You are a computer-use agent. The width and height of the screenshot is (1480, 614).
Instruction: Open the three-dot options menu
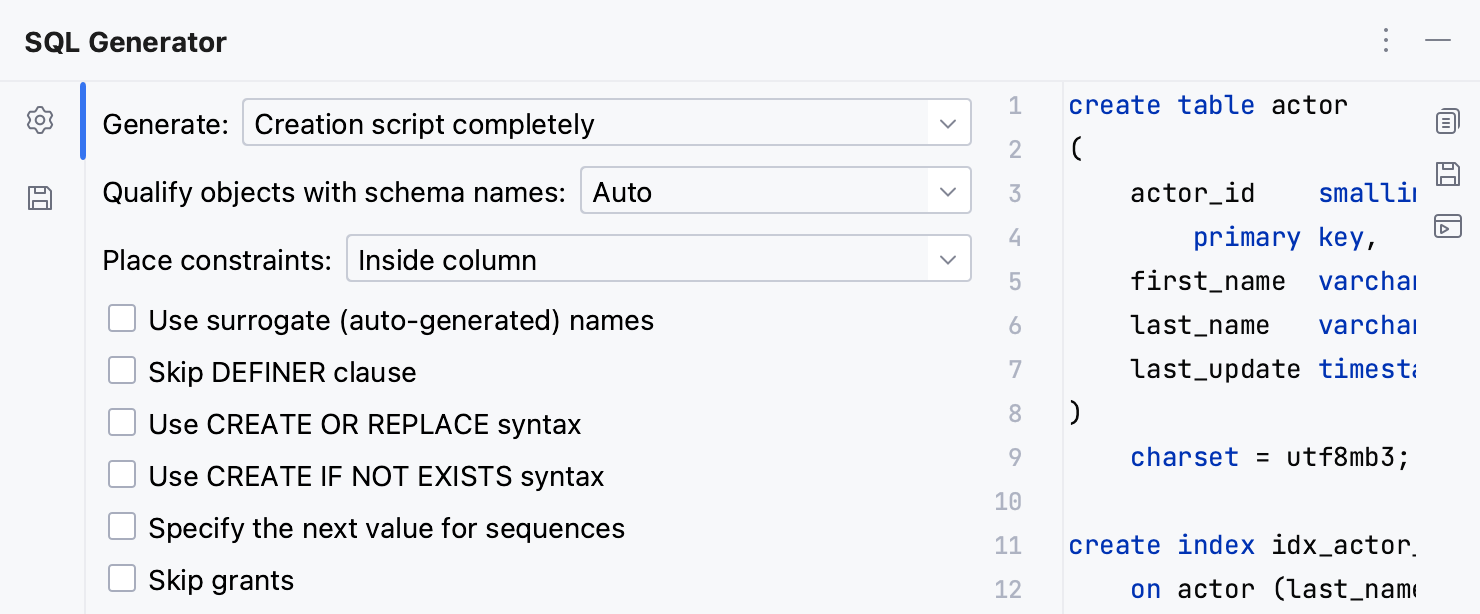1386,41
